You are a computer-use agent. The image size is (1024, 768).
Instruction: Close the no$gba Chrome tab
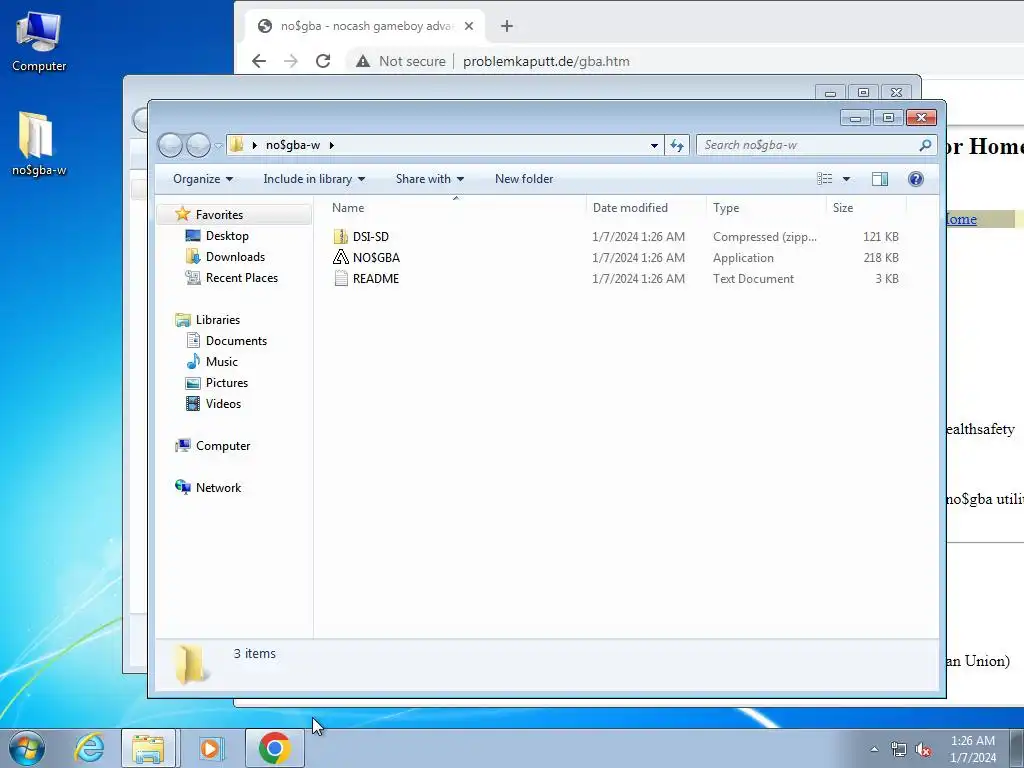pos(468,26)
